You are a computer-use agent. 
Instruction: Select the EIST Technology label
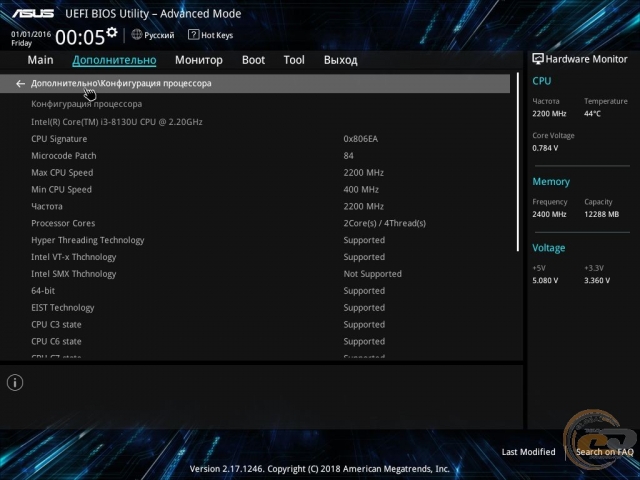tap(63, 308)
